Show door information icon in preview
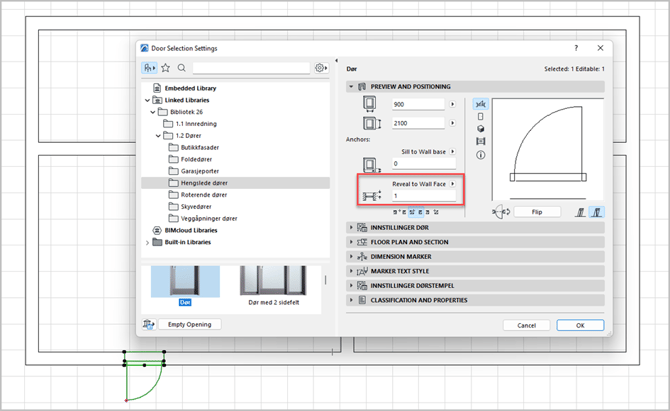The height and width of the screenshot is (411, 670). pyautogui.click(x=480, y=155)
